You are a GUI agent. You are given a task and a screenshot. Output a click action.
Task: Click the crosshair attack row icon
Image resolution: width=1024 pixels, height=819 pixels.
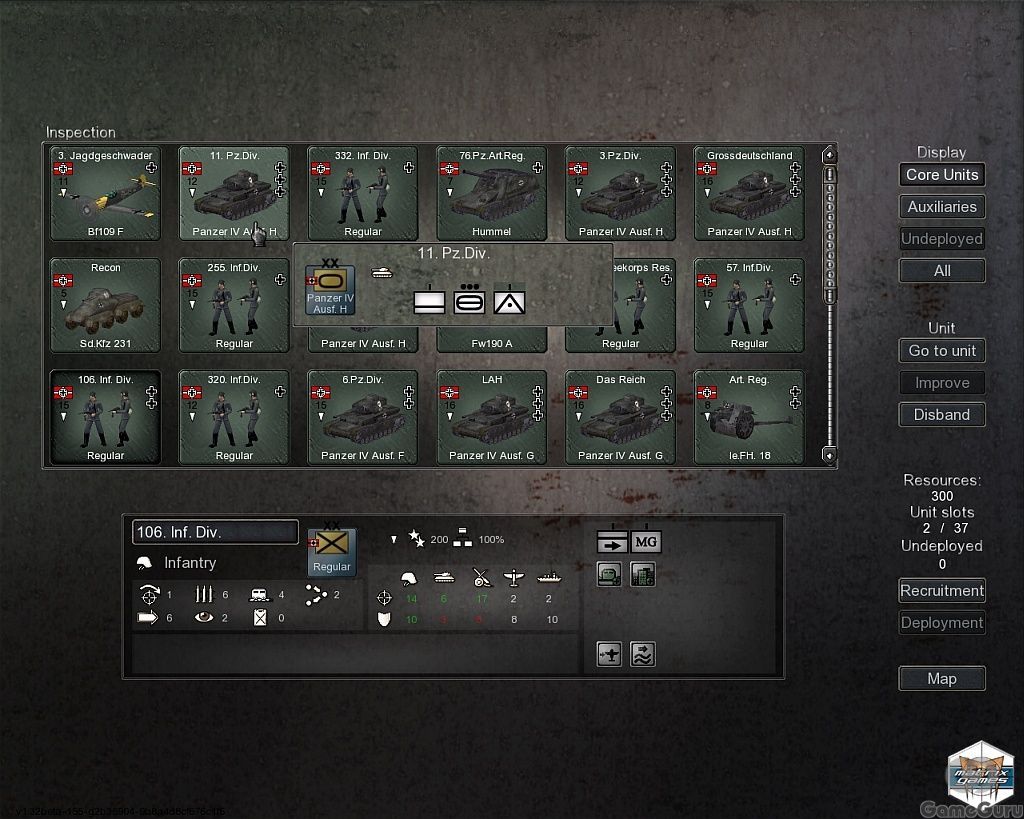(384, 598)
